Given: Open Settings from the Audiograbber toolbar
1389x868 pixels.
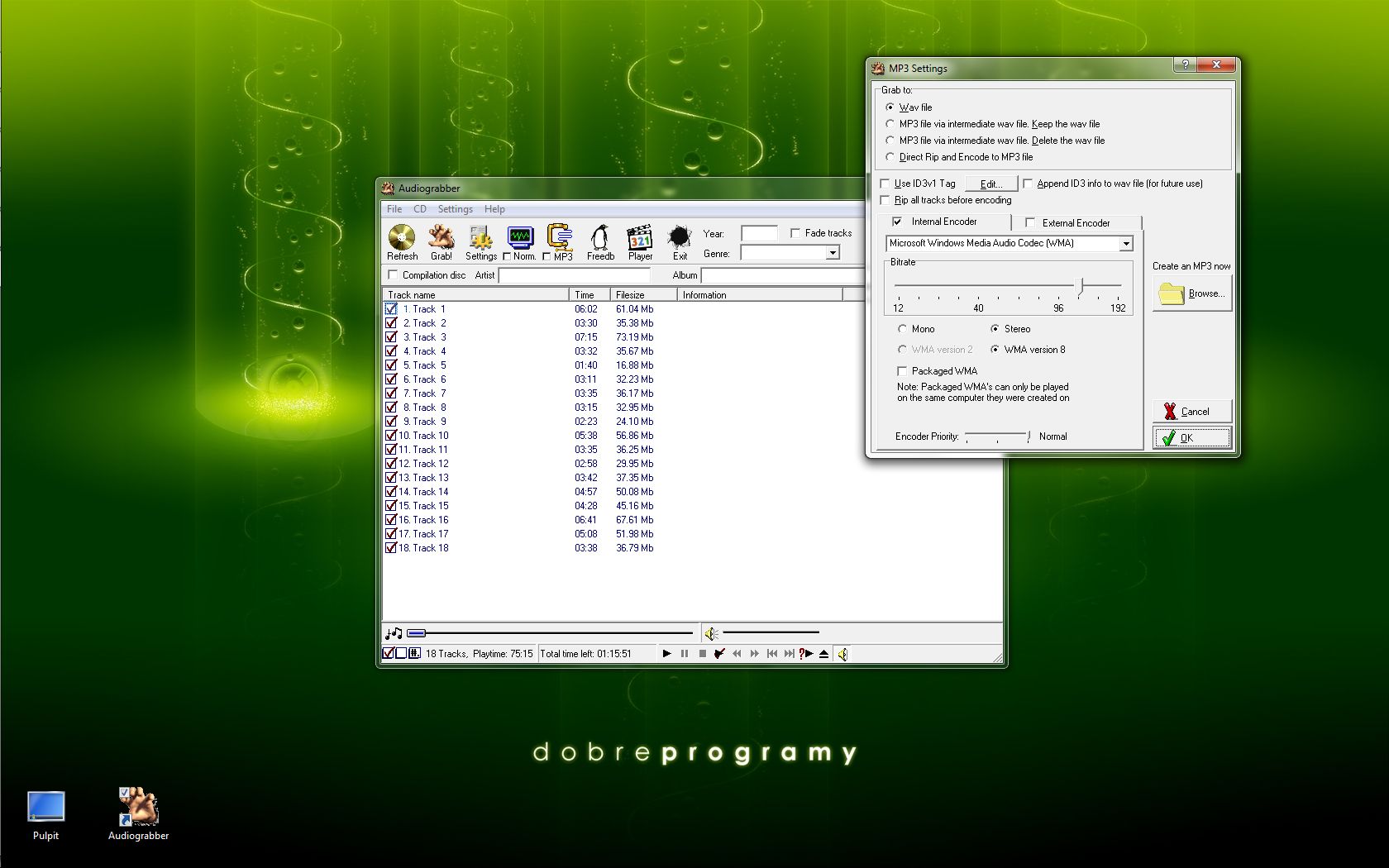Looking at the screenshot, I should (x=480, y=238).
